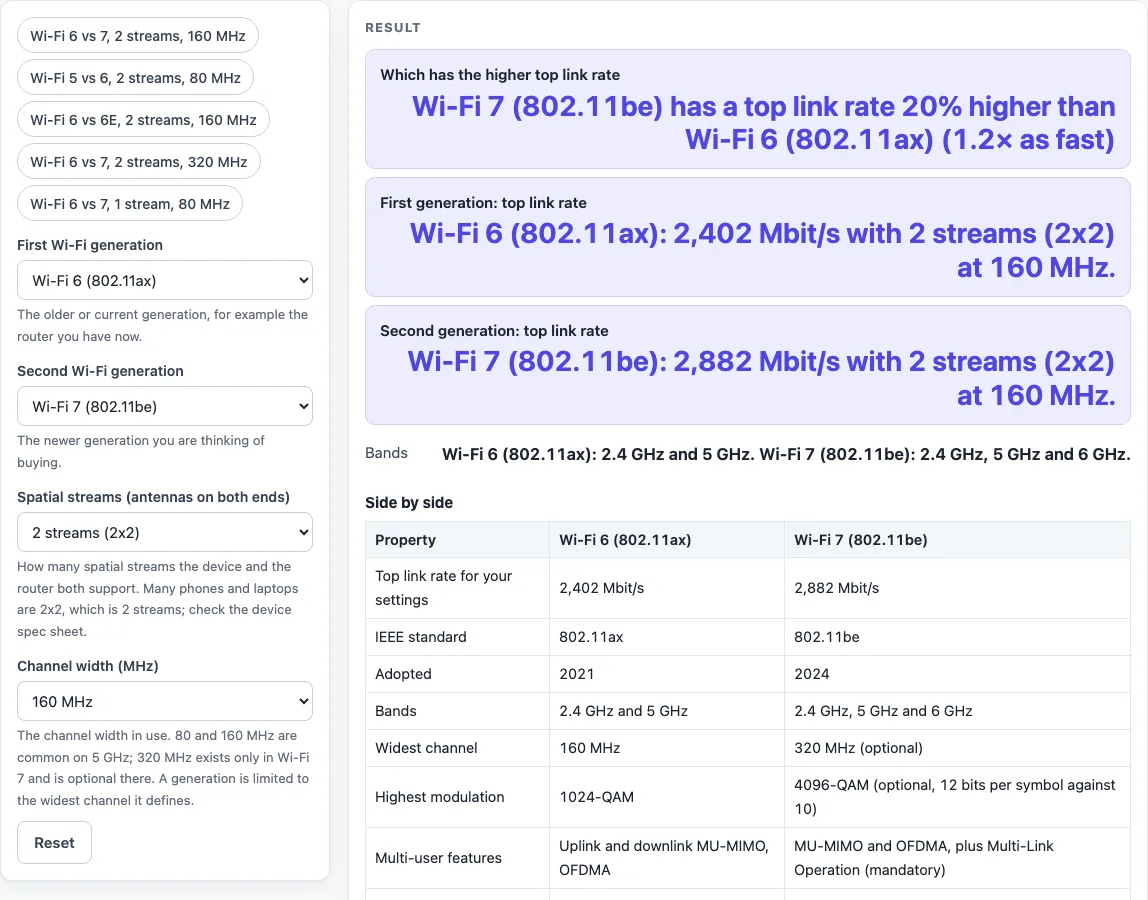1148x900 pixels.
Task: Click the 'Second Wi-Fi generation' label
Action: coord(100,371)
